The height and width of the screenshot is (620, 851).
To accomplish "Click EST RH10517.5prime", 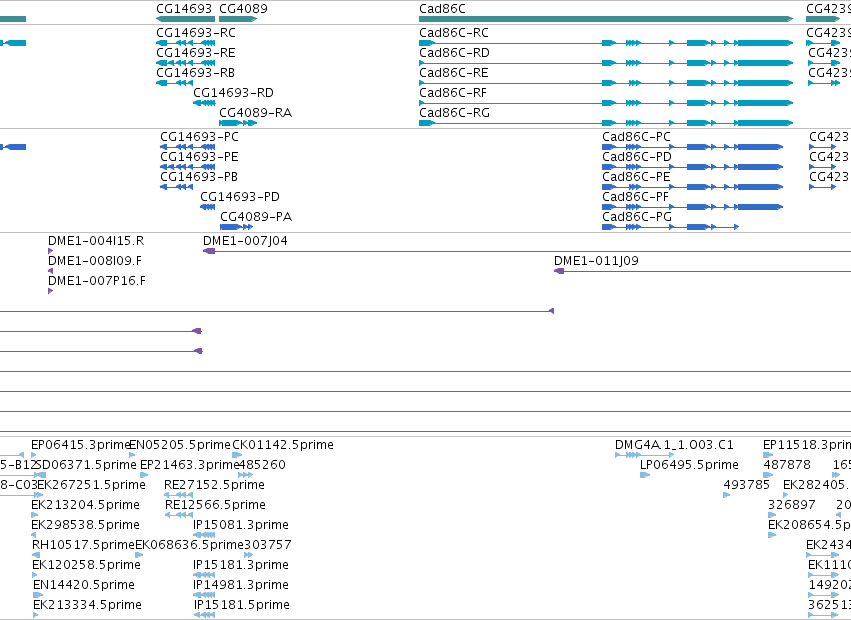I will 84,545.
